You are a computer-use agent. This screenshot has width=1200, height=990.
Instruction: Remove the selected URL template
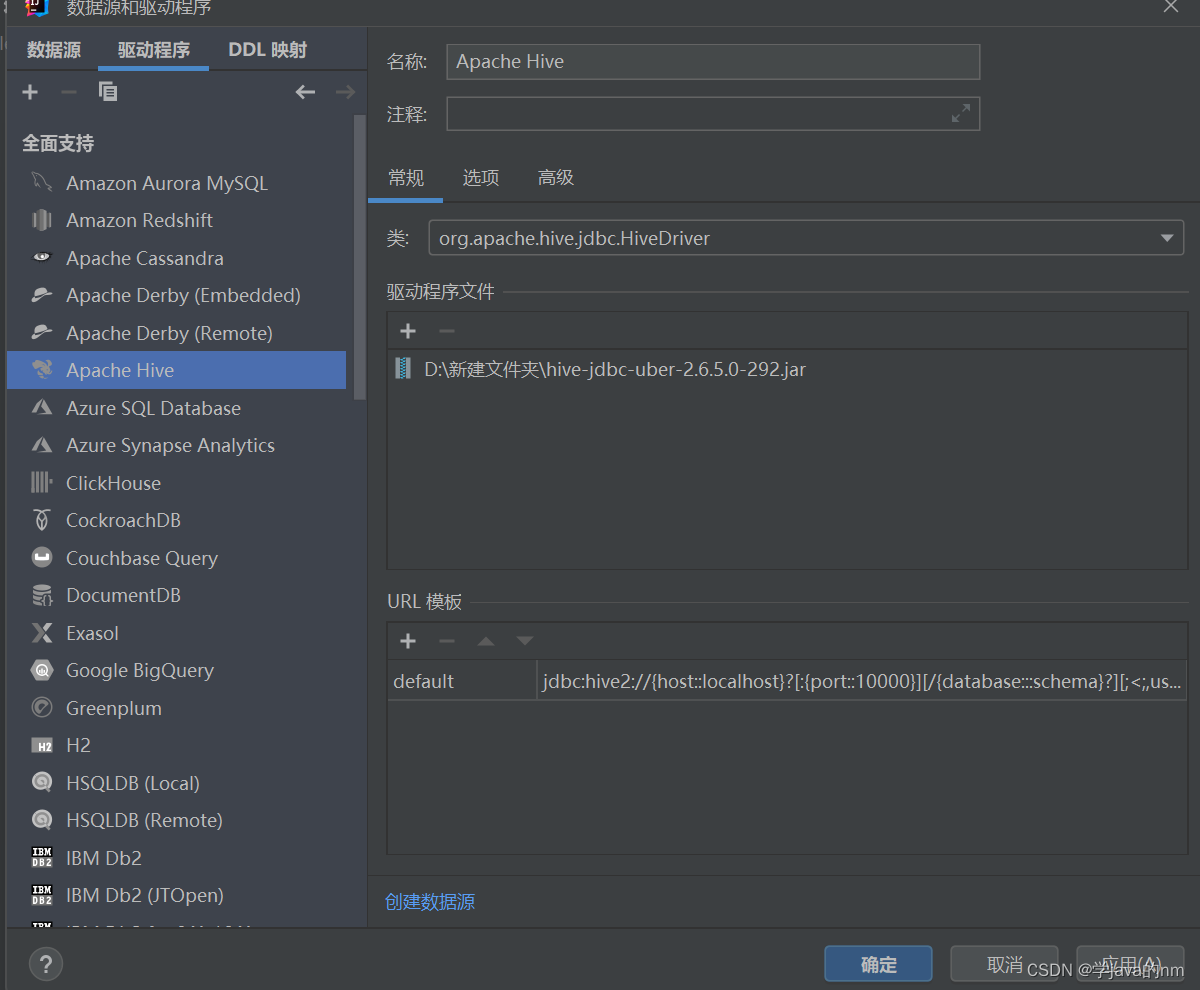446,641
